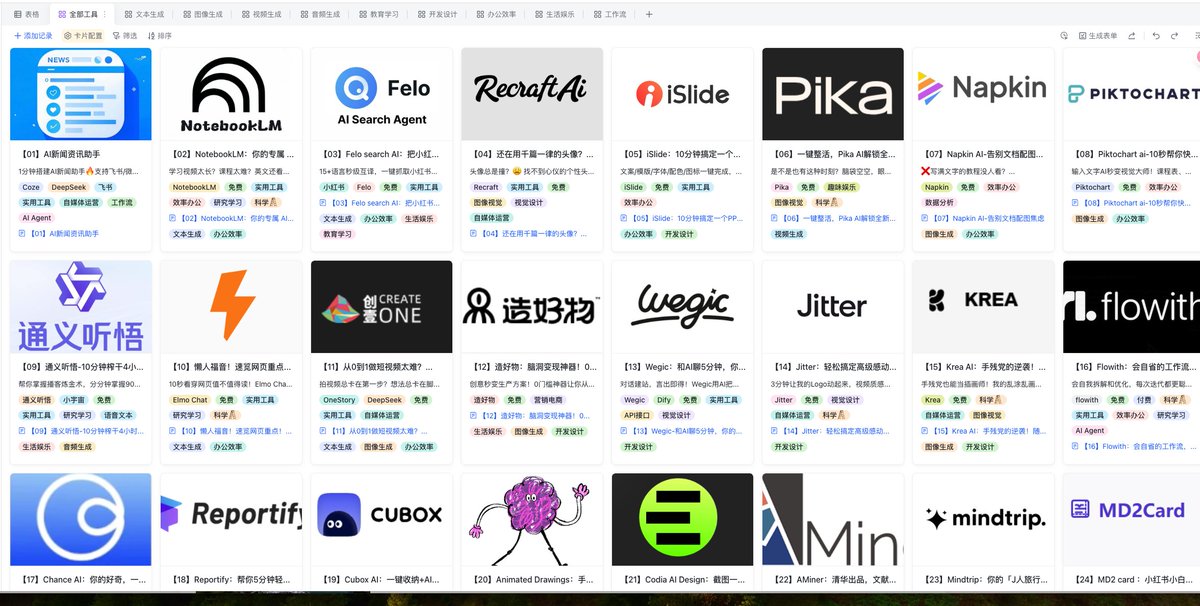Open the reminder clock icon in toolbar
Image resolution: width=1200 pixels, height=606 pixels.
pyautogui.click(x=1064, y=36)
